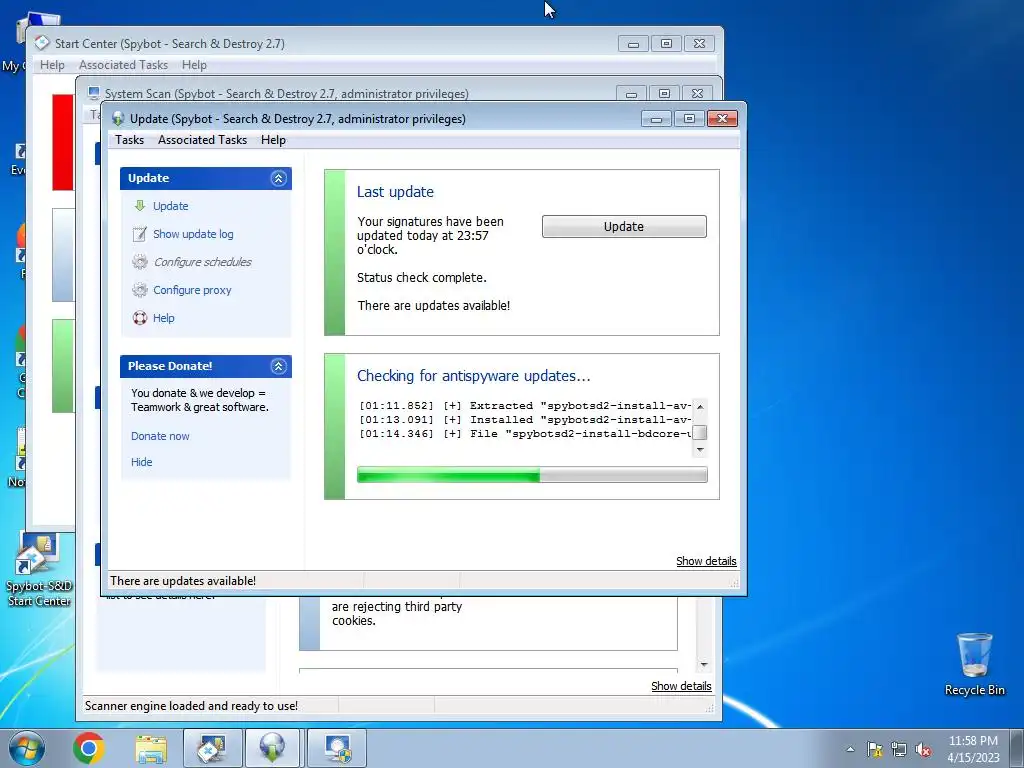Click the Donate now link
Viewport: 1024px width, 768px height.
point(160,436)
